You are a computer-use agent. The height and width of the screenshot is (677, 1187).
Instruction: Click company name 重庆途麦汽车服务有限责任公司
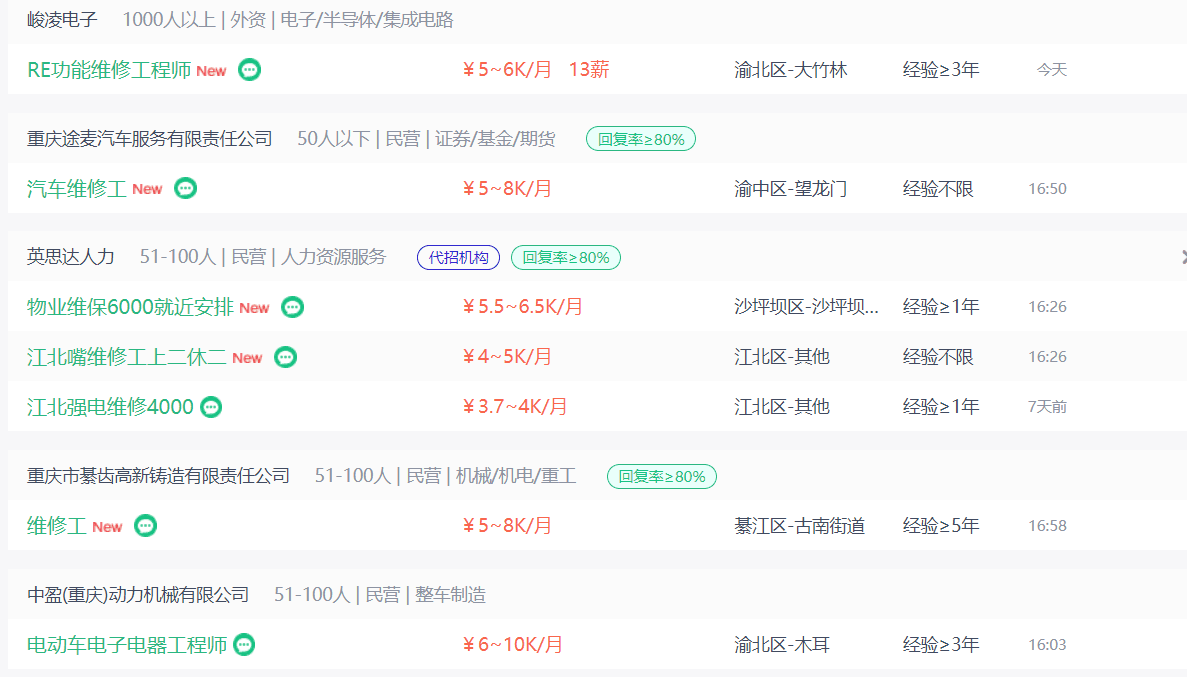click(150, 139)
